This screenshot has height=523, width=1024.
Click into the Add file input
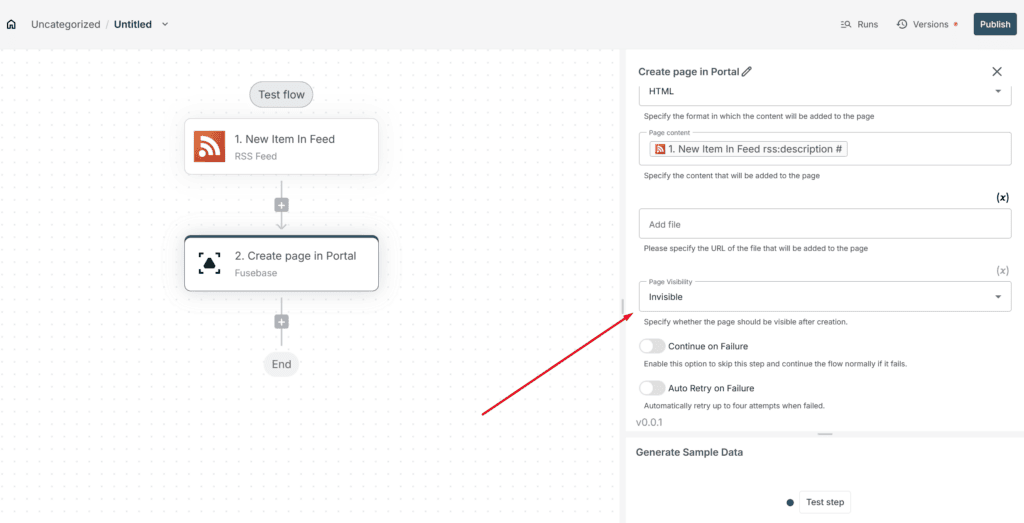825,224
